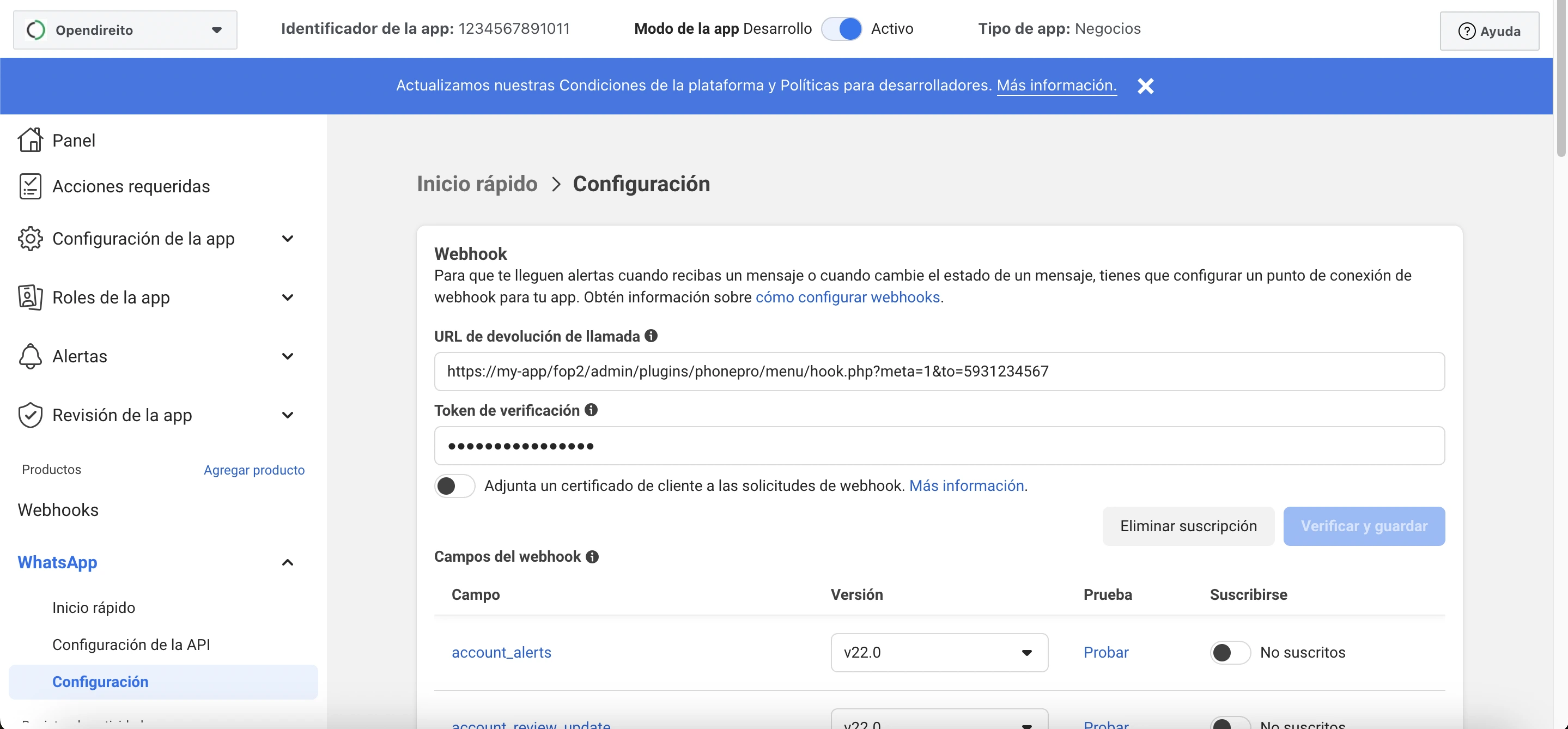Open Revisión de la app shield icon
The height and width of the screenshot is (729, 1568).
(31, 415)
